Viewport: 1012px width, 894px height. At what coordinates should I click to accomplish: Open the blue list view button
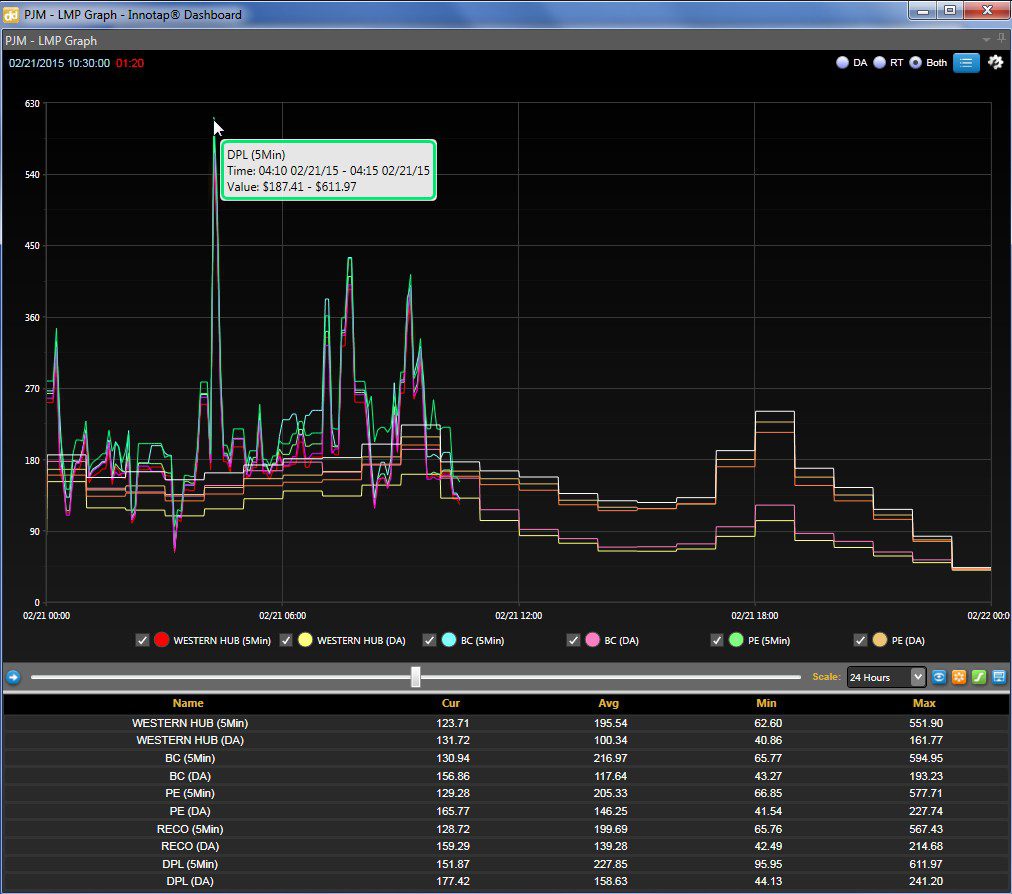[x=966, y=63]
